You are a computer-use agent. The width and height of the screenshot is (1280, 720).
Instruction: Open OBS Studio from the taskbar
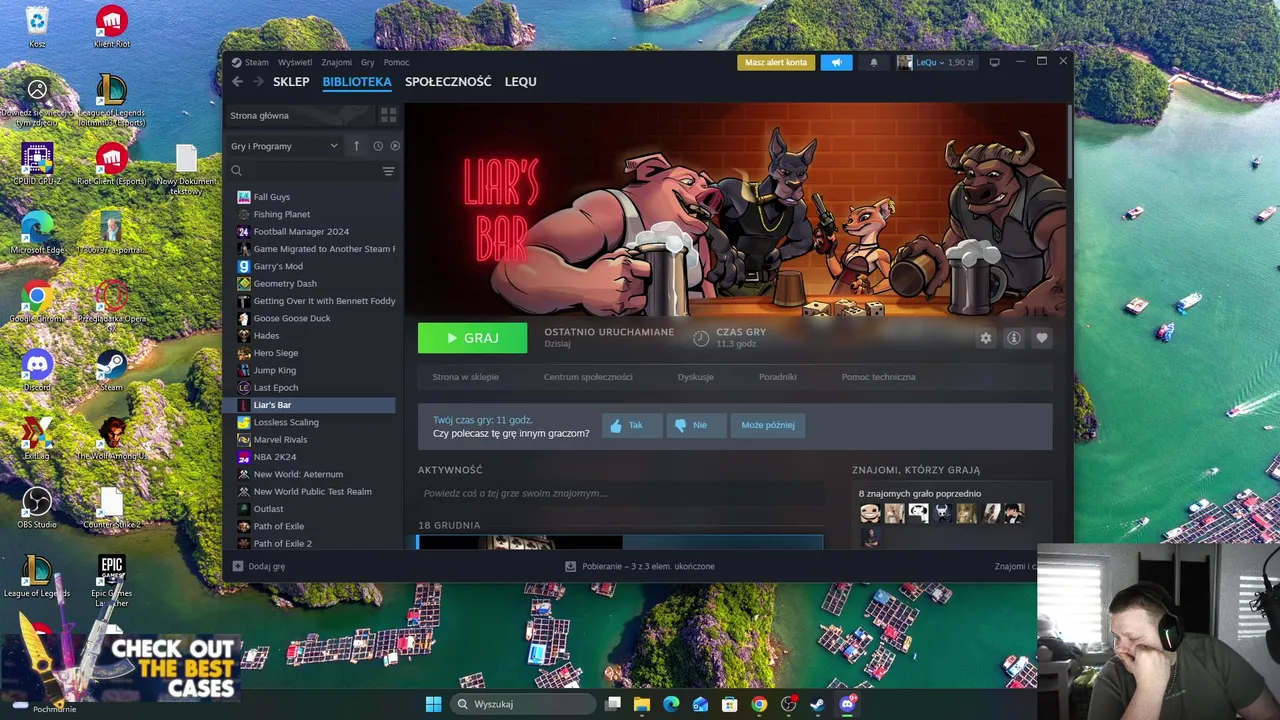point(789,704)
